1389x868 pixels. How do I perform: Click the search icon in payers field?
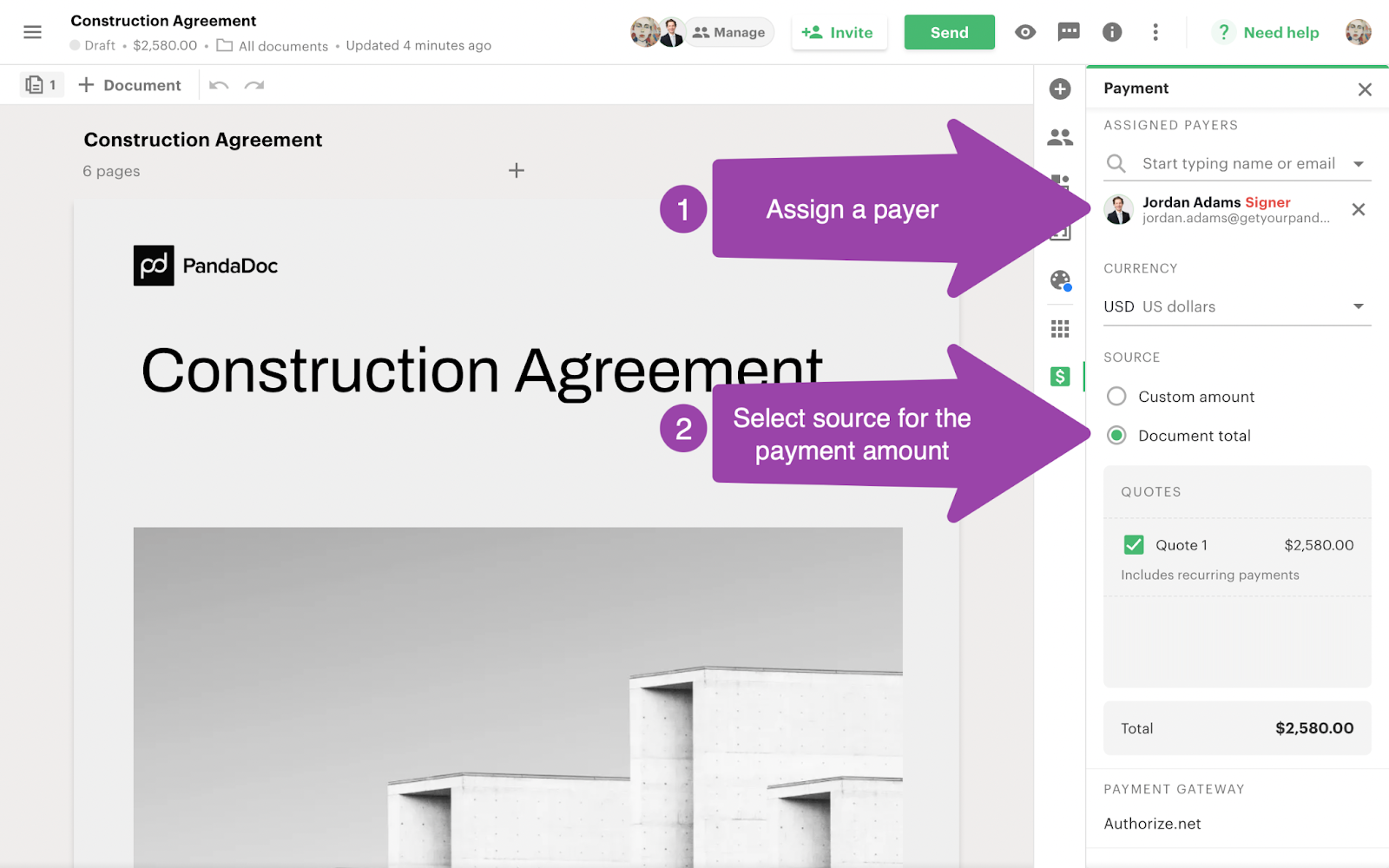(1116, 163)
